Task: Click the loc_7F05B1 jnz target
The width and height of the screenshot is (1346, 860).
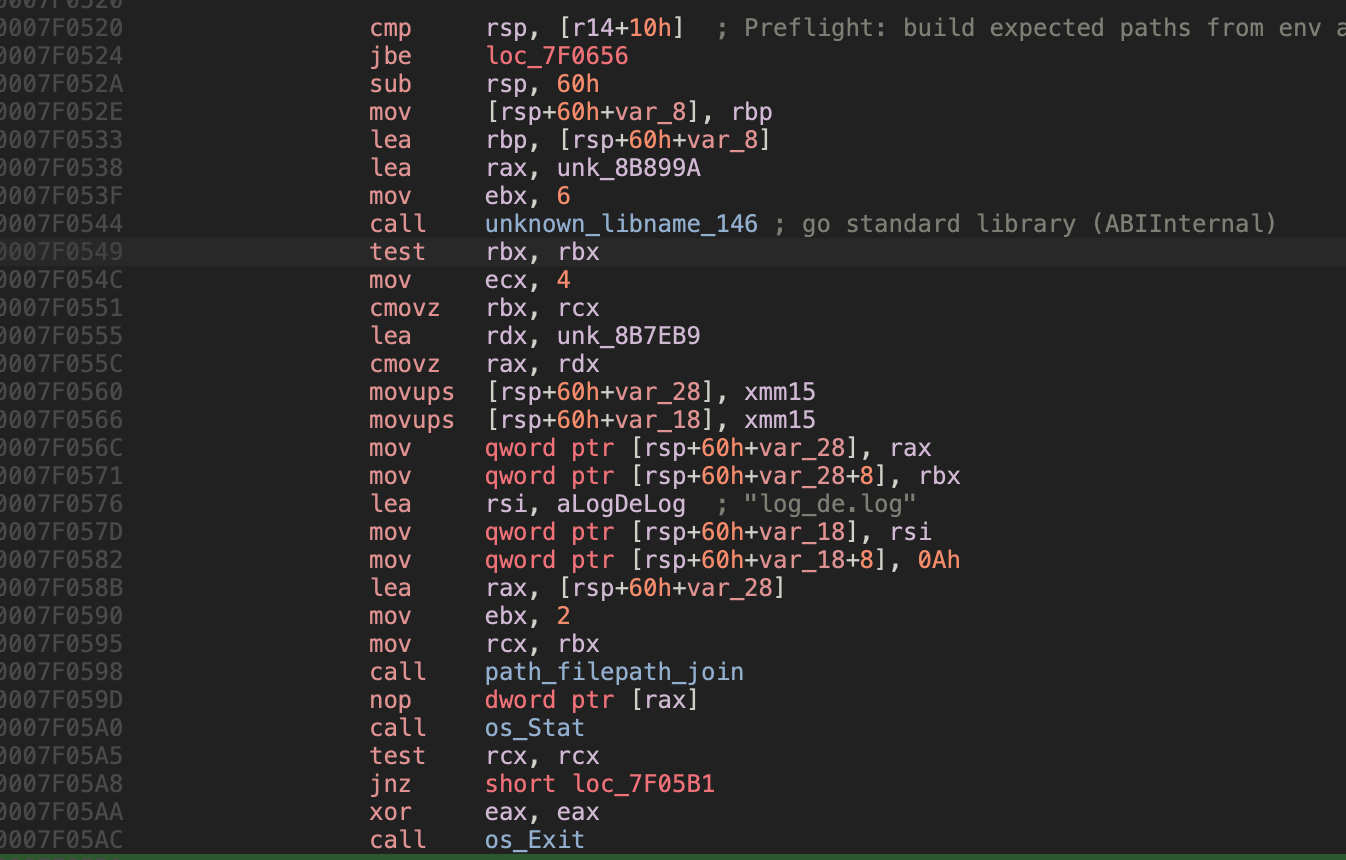Action: [643, 784]
